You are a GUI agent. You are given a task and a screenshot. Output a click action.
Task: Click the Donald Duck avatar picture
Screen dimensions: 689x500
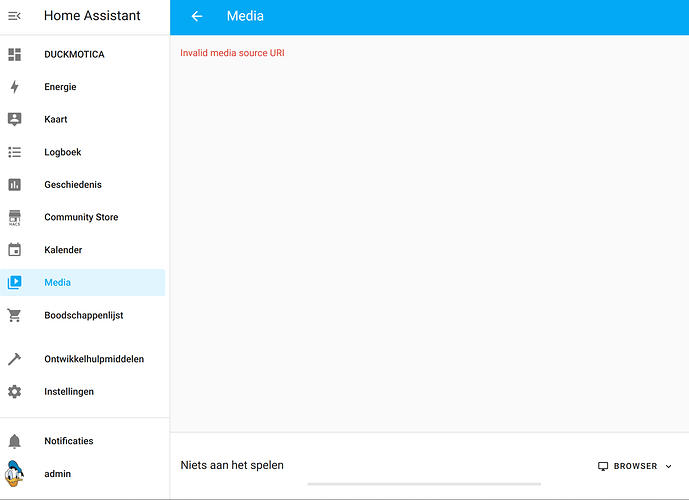pyautogui.click(x=14, y=474)
